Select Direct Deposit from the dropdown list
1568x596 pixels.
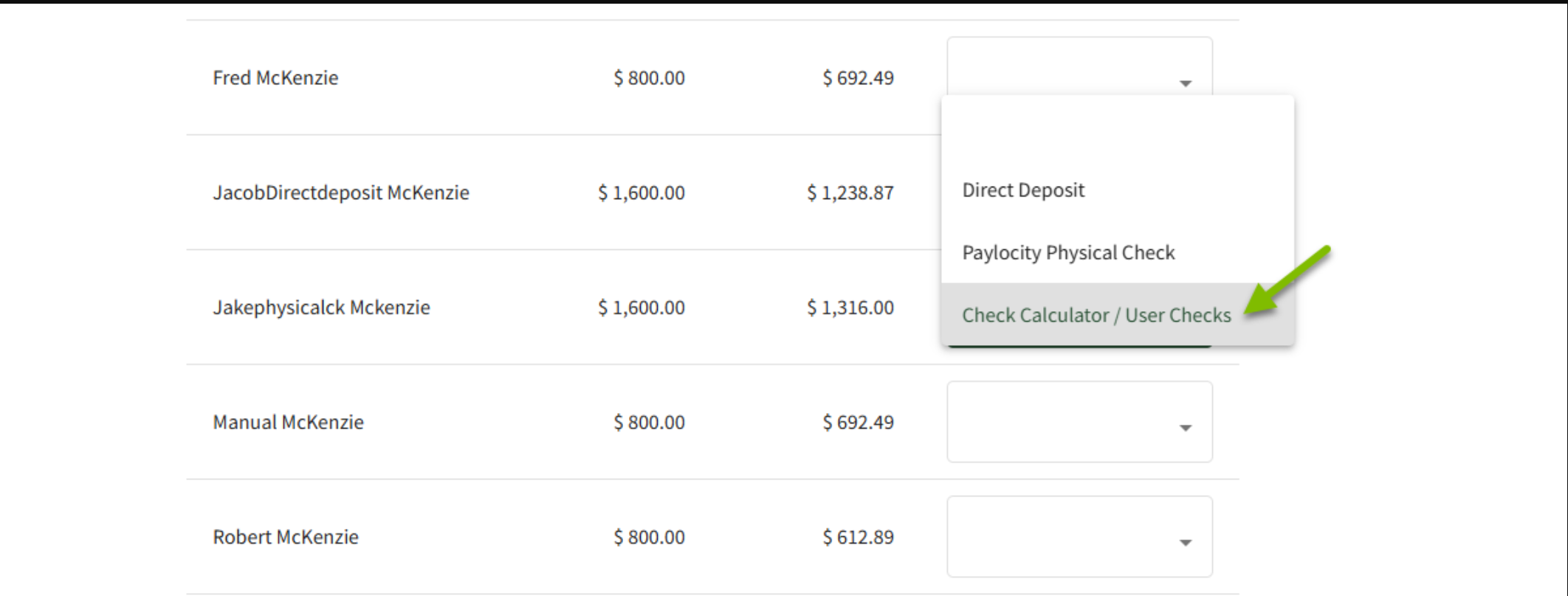tap(1022, 190)
